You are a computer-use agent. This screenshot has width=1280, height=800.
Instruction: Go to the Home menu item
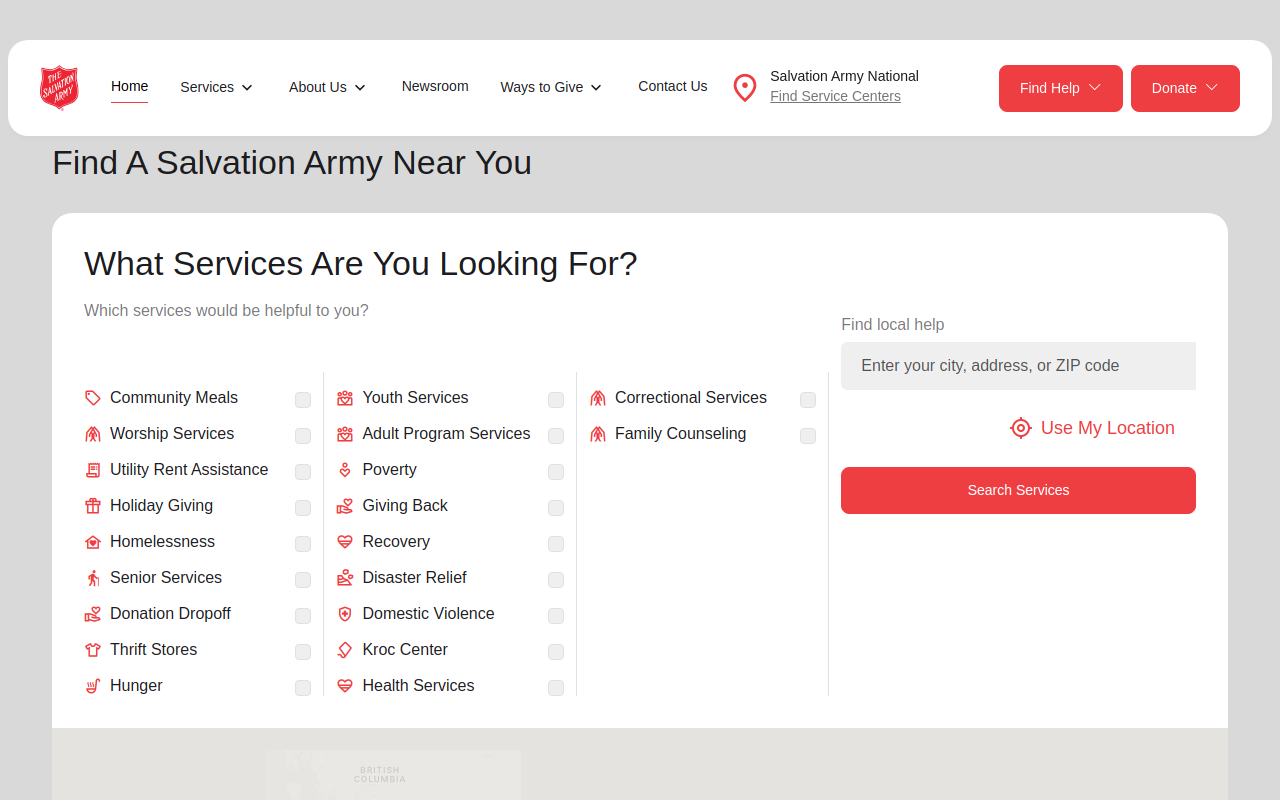[129, 86]
